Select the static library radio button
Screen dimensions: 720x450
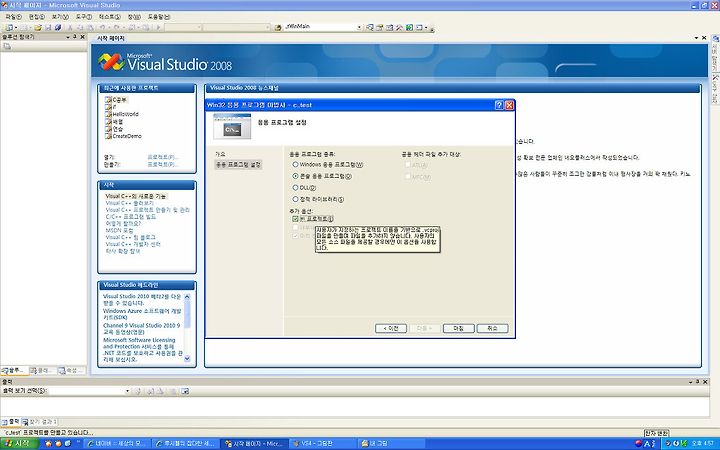(295, 199)
